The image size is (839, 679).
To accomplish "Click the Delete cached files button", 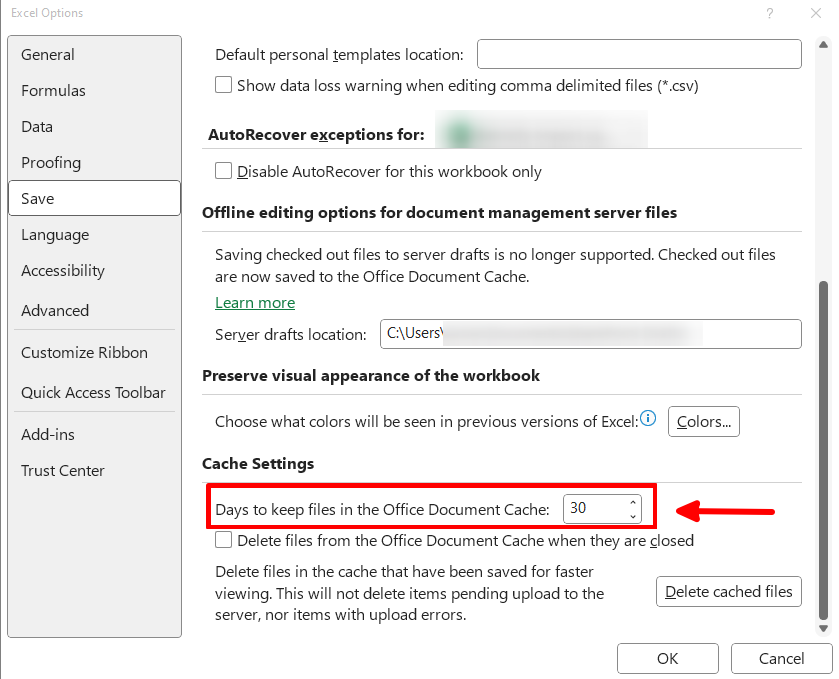I will (728, 591).
